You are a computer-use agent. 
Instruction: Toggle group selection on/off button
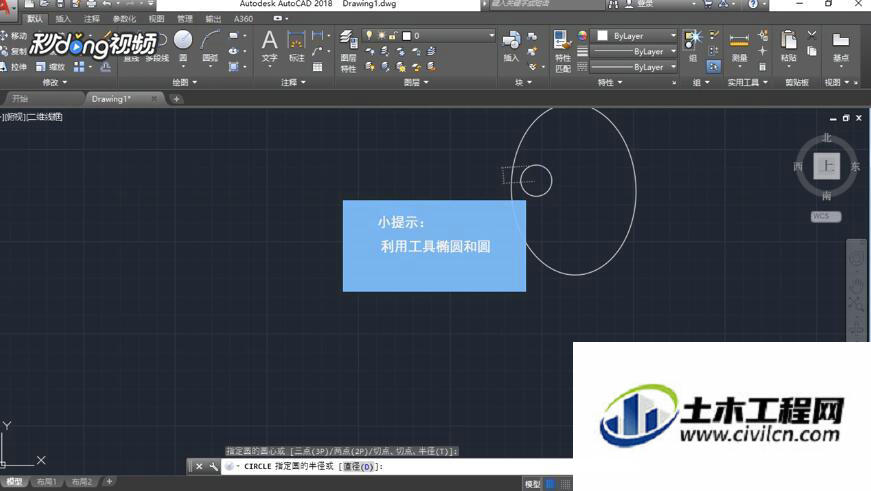point(714,67)
